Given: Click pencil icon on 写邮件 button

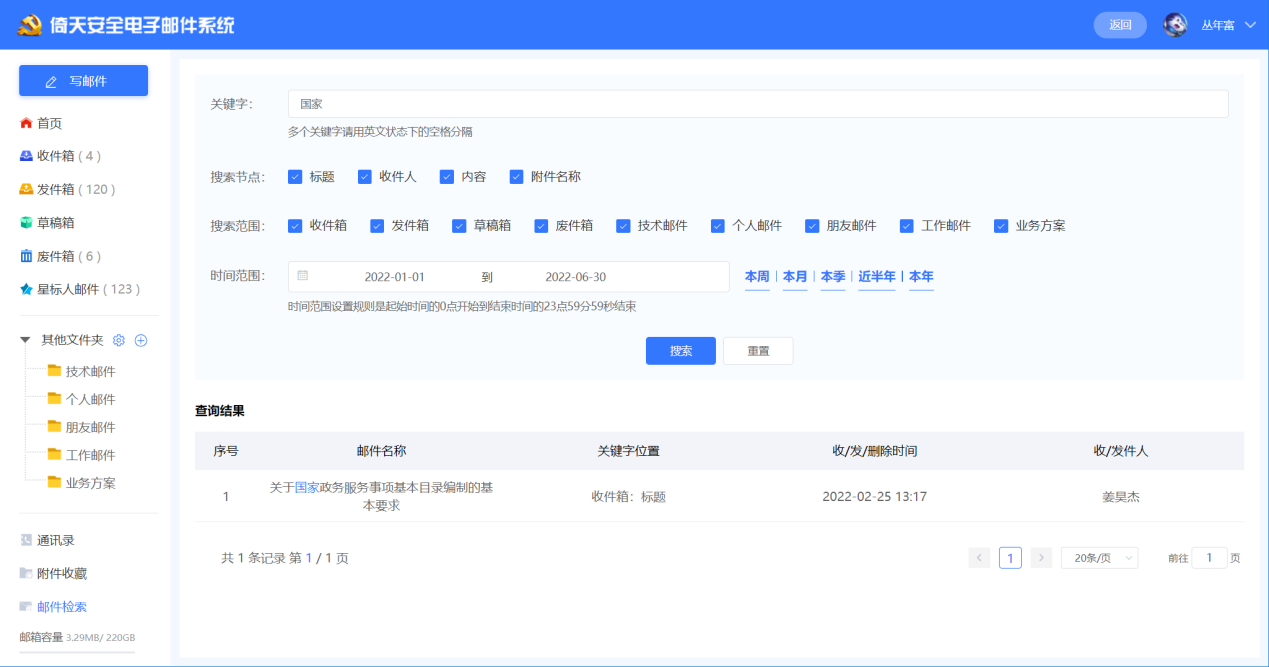Looking at the screenshot, I should [51, 82].
